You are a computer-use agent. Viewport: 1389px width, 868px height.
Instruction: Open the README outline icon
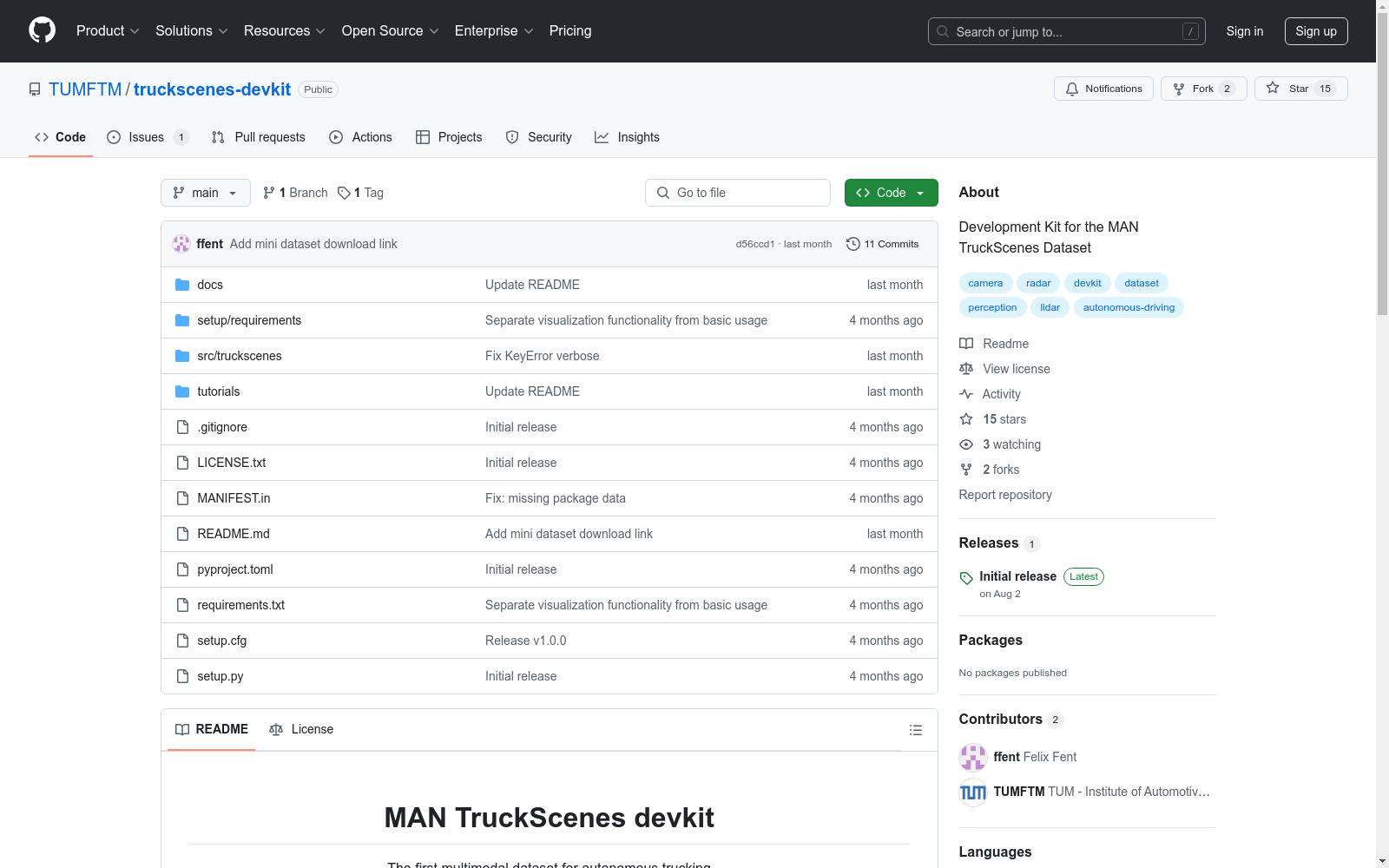pyautogui.click(x=916, y=730)
